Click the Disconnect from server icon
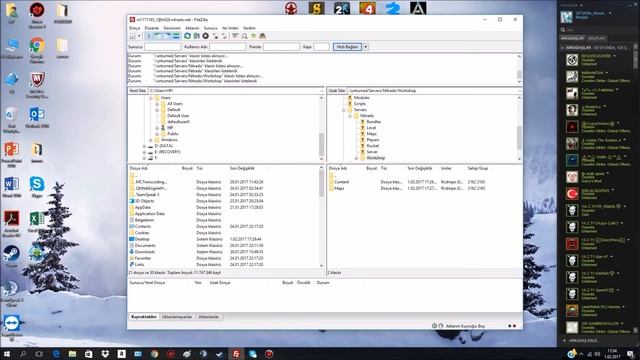Viewport: 640px width, 360px height. 215,36
